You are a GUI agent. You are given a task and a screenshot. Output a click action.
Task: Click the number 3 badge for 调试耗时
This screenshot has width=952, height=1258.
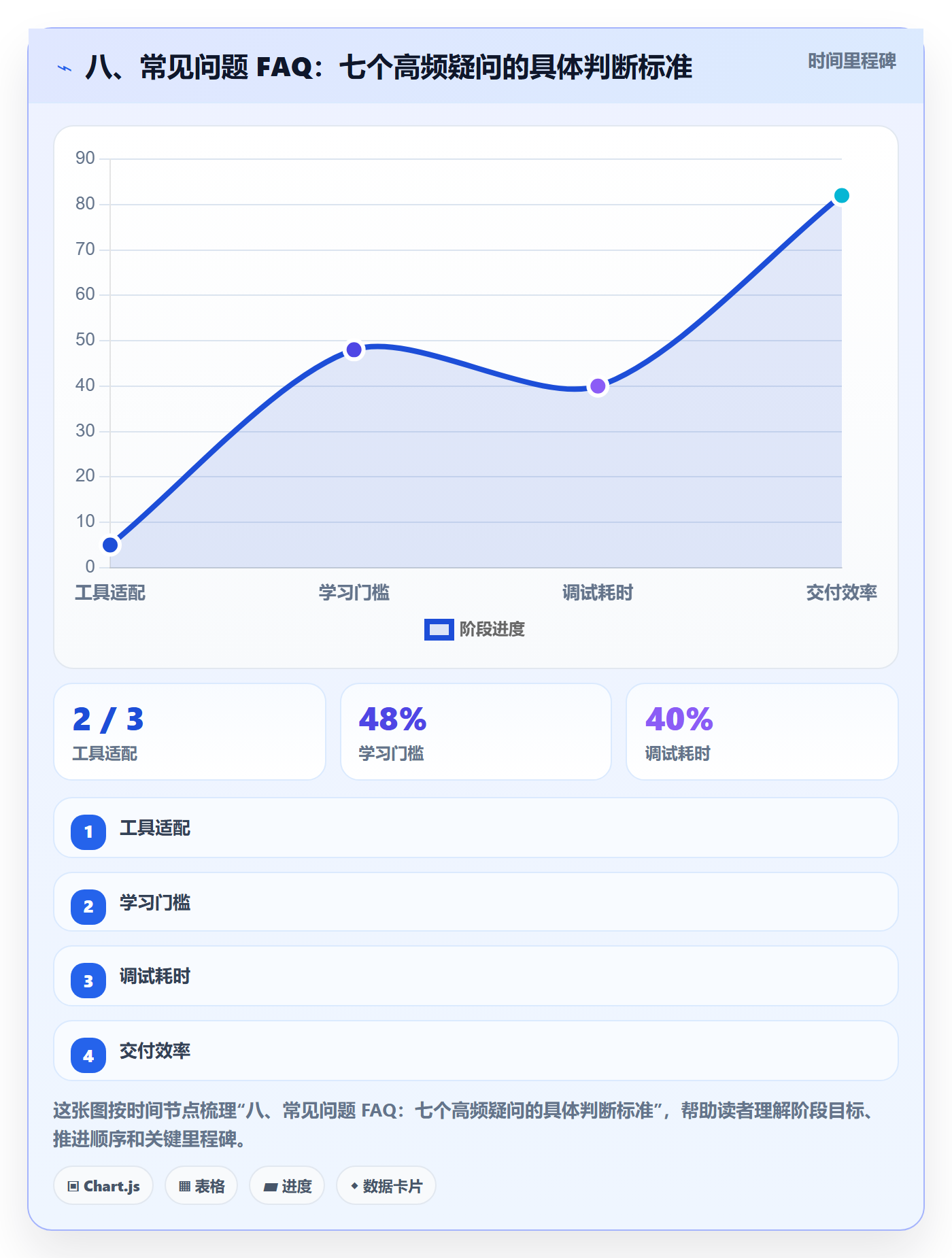pyautogui.click(x=88, y=981)
